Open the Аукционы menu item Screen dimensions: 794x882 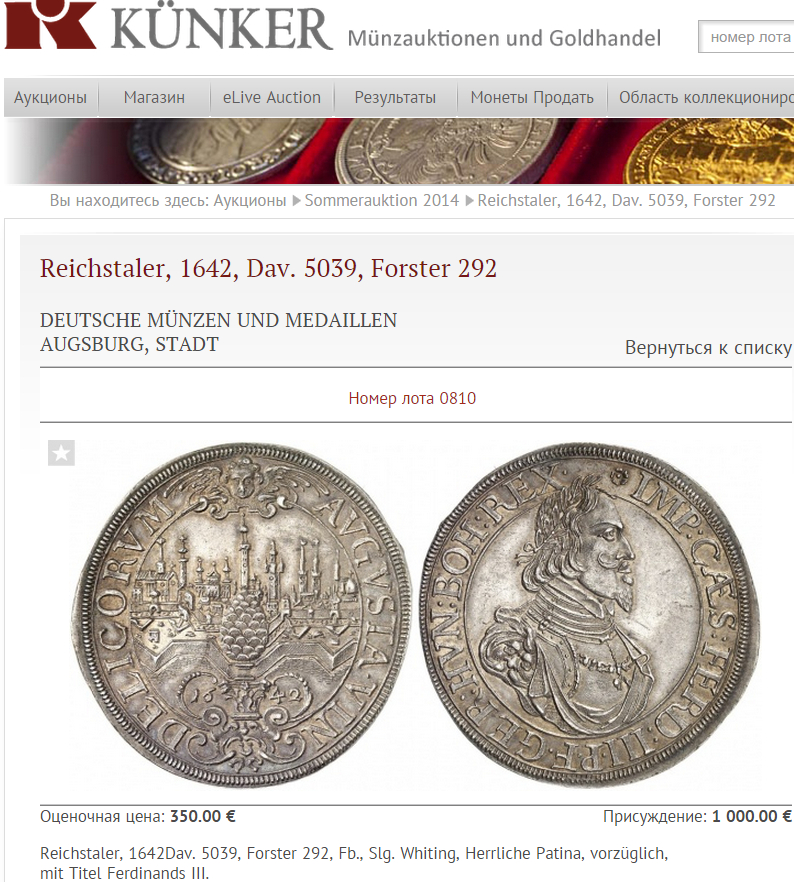[x=51, y=97]
